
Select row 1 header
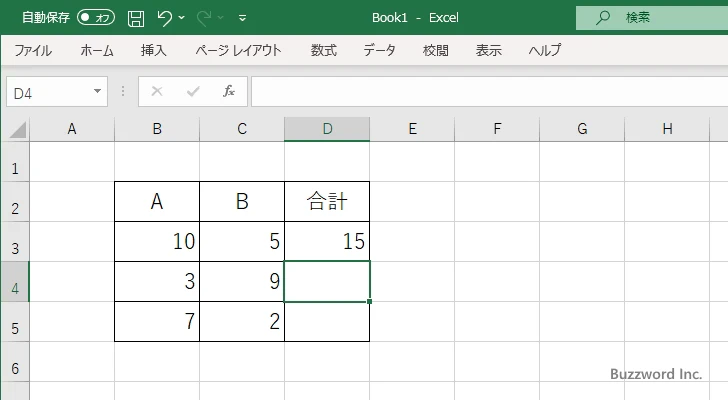click(15, 161)
